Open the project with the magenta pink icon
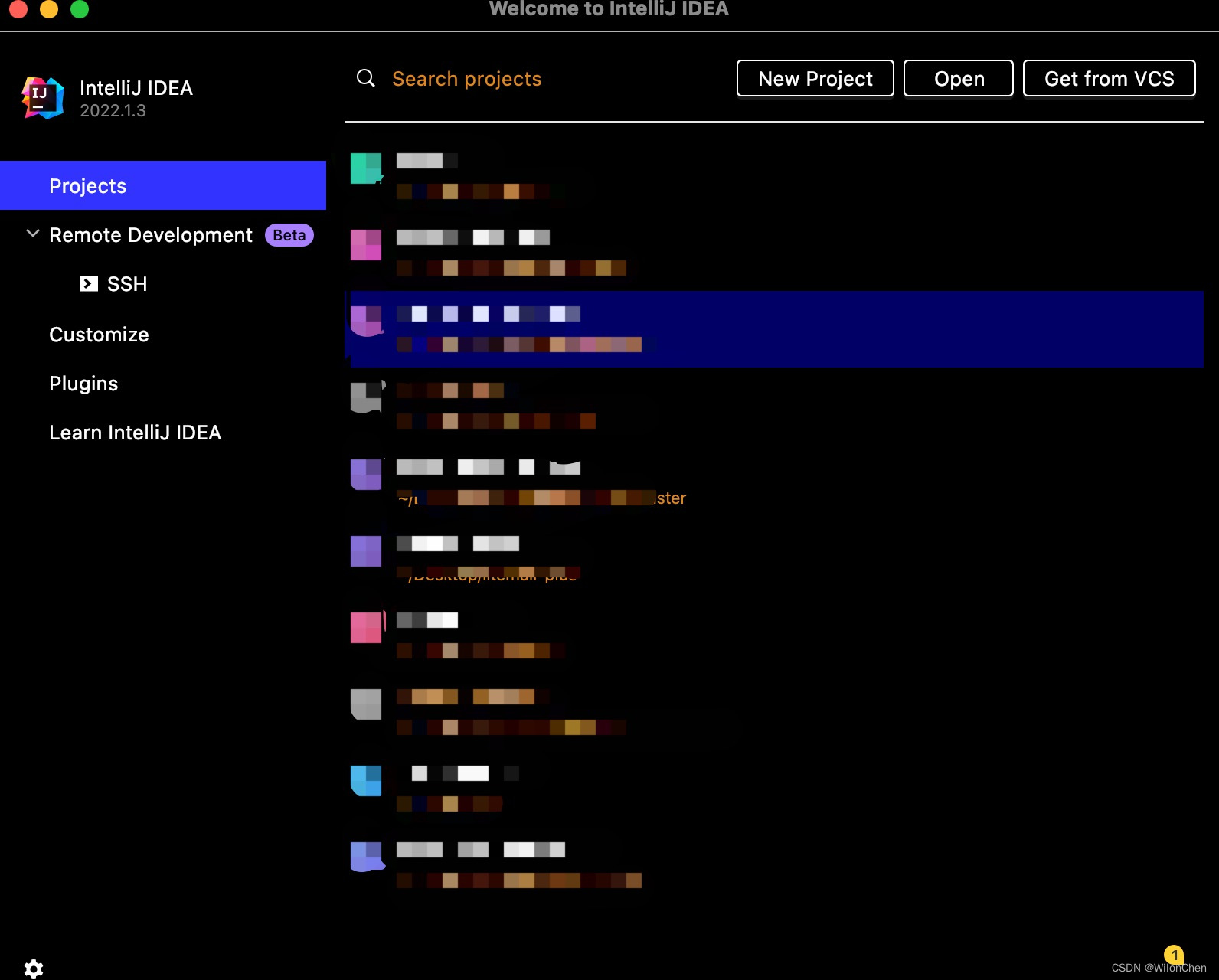The image size is (1219, 980). pyautogui.click(x=774, y=253)
